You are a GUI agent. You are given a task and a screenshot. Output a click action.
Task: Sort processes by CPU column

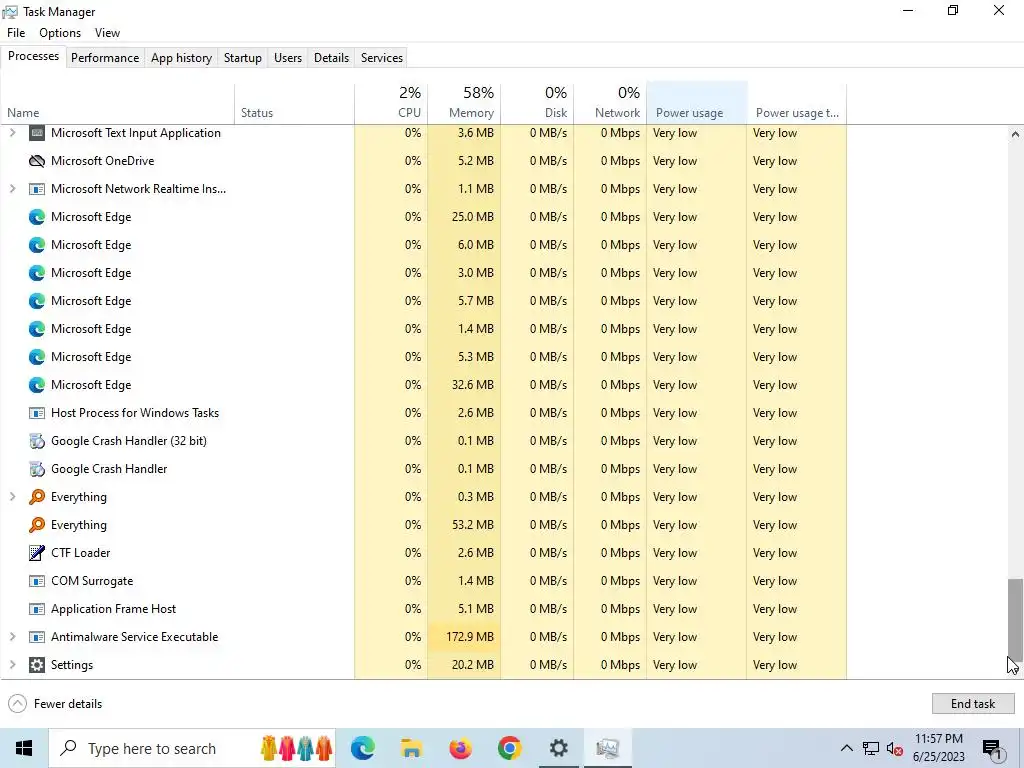click(x=391, y=103)
